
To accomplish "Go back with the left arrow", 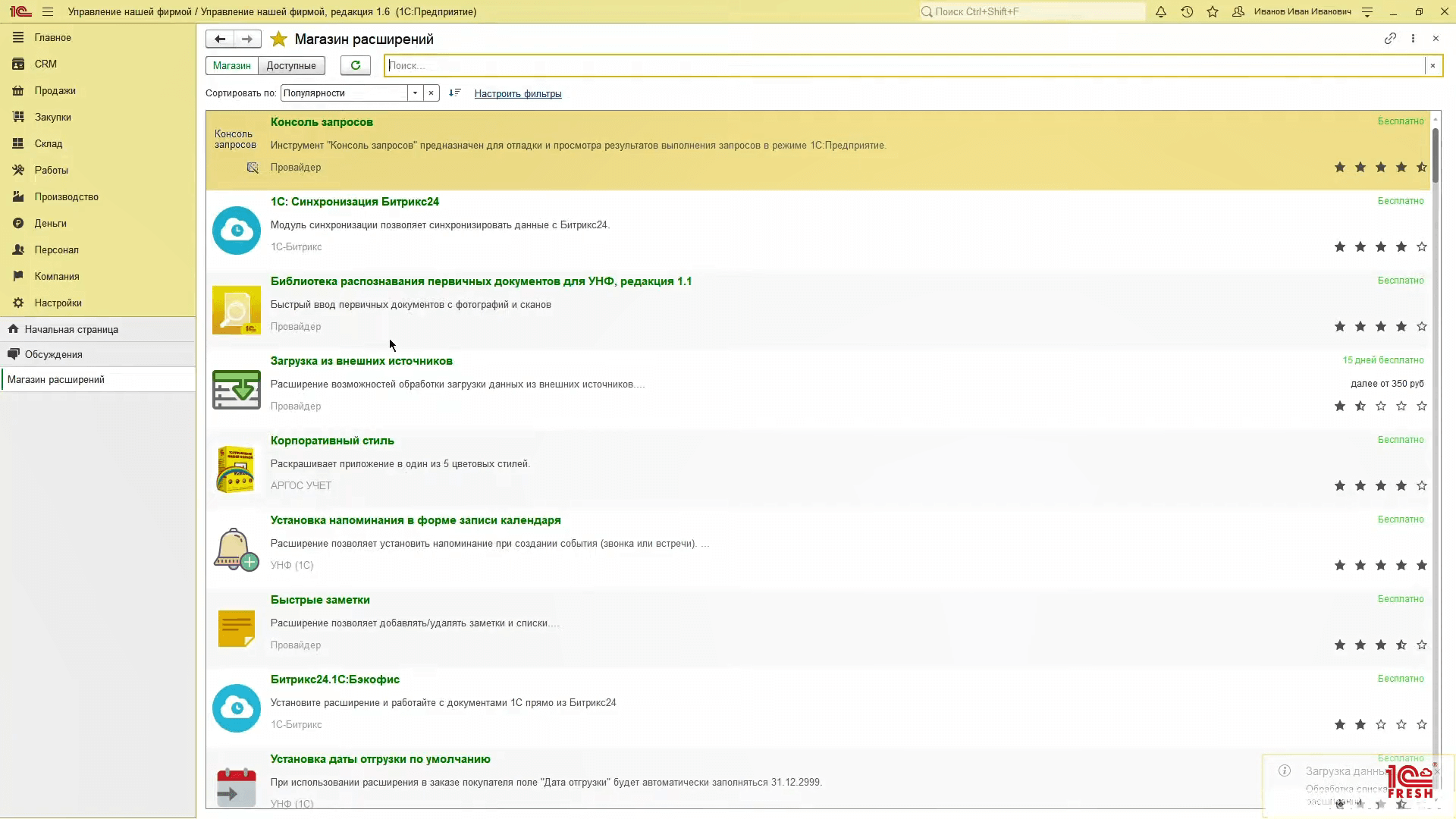I will pyautogui.click(x=220, y=39).
